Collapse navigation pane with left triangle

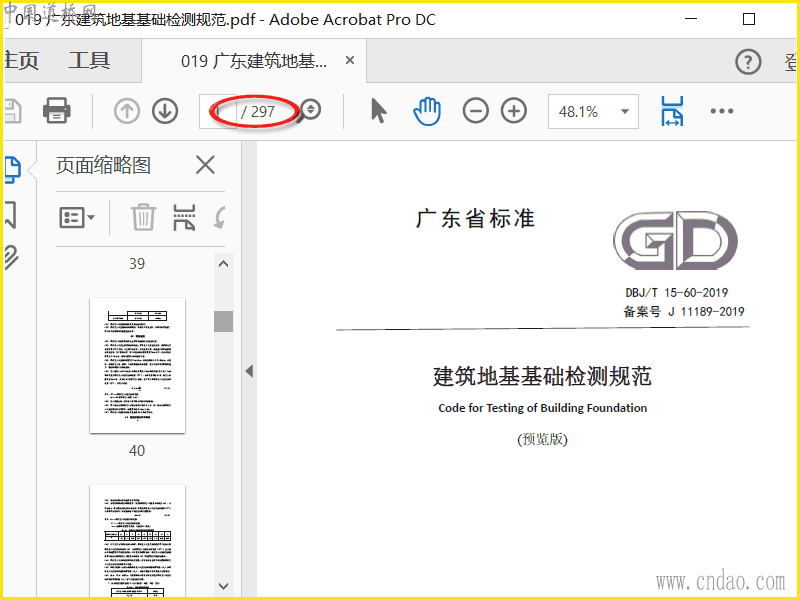(249, 371)
